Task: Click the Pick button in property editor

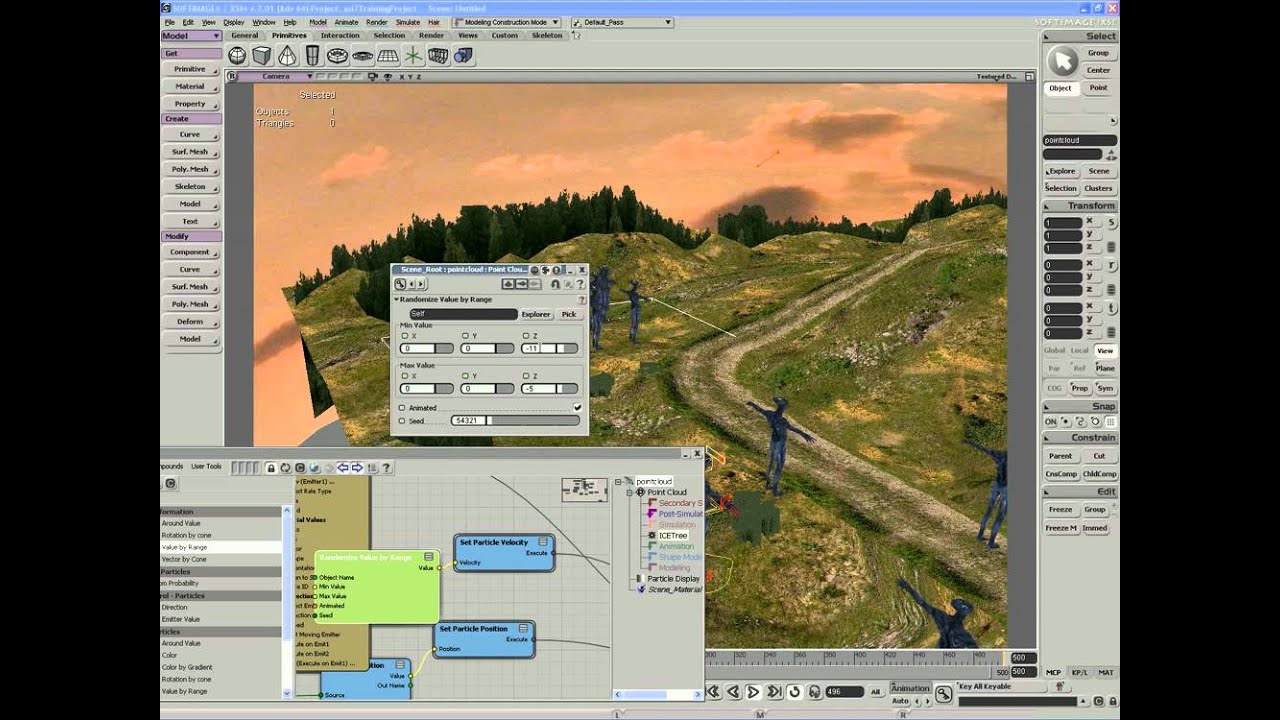Action: (x=568, y=314)
